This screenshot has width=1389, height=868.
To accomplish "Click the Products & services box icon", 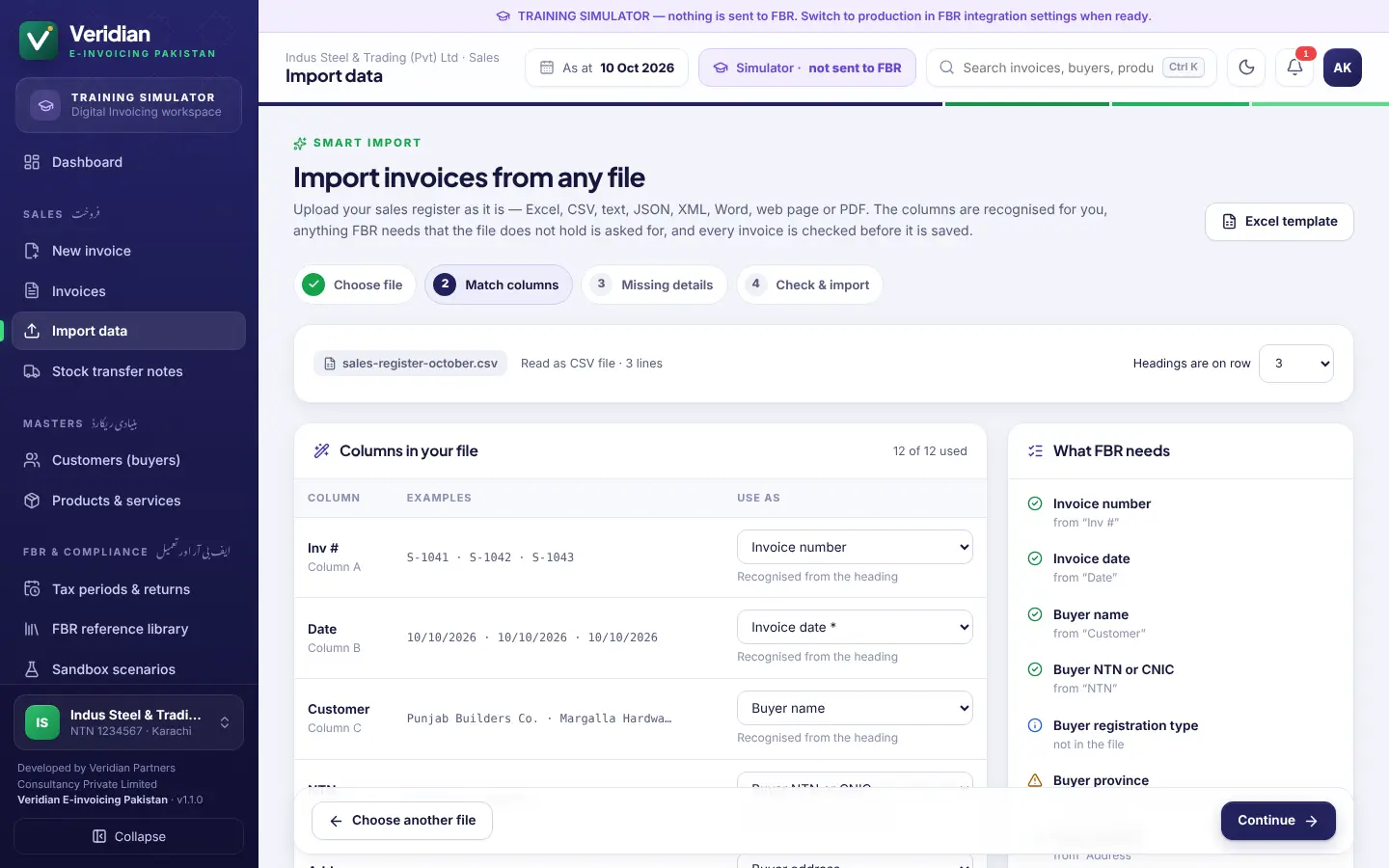I will 32,501.
